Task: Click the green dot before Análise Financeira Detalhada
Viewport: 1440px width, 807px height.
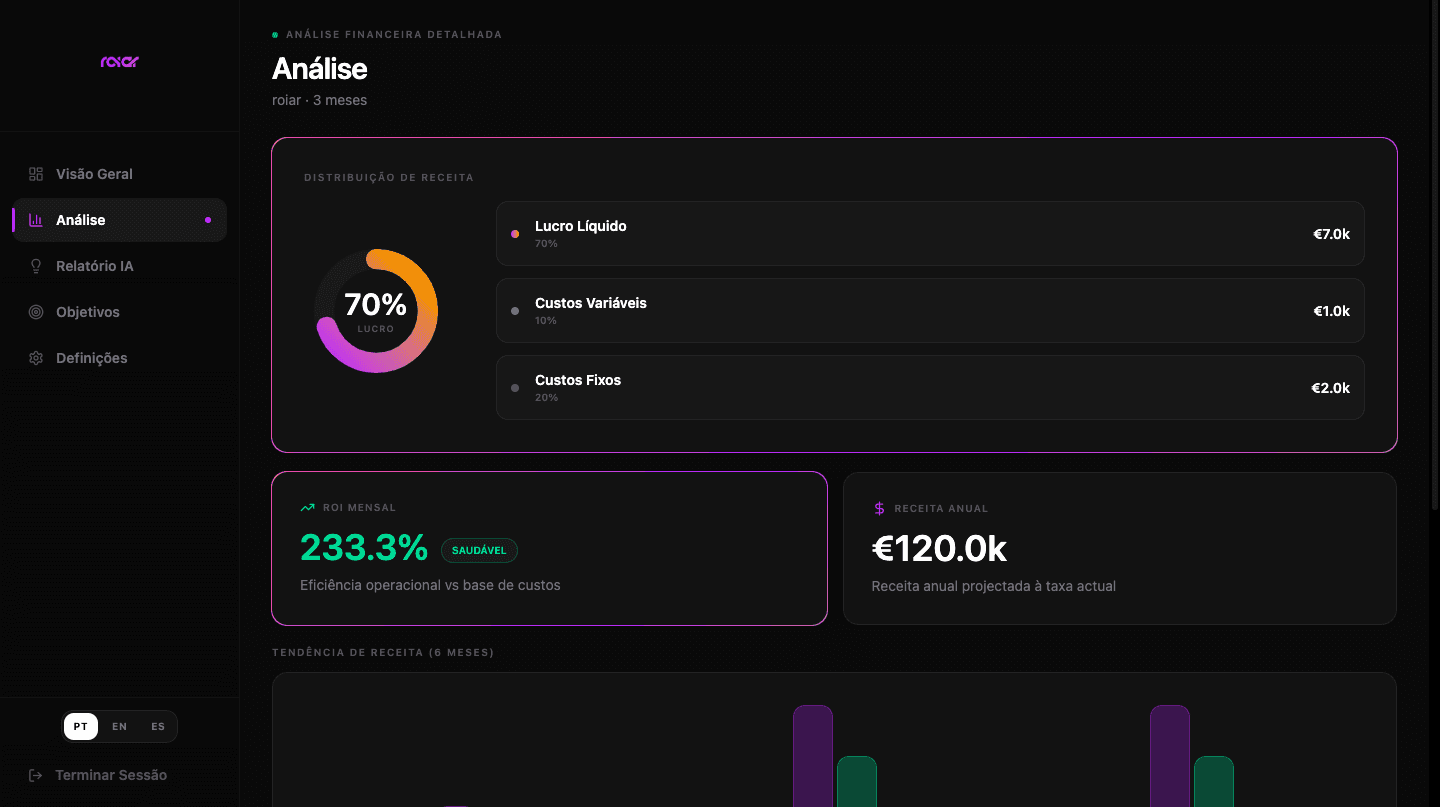Action: tap(275, 35)
